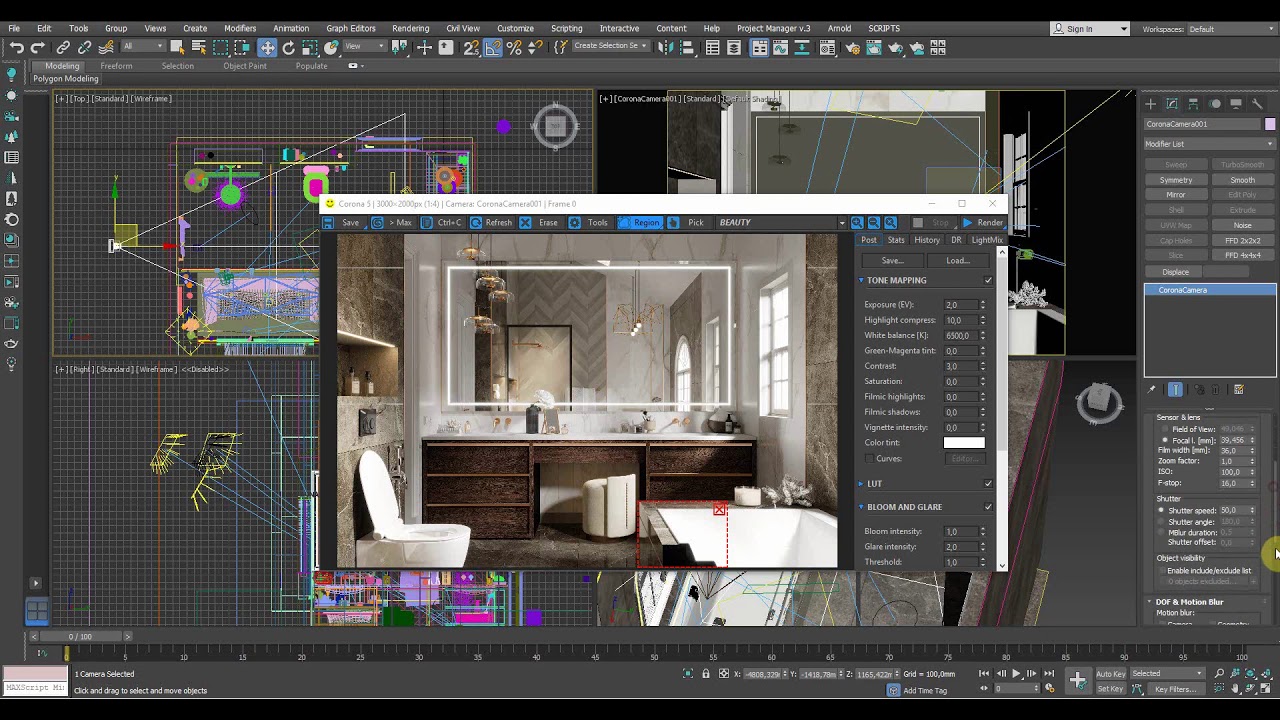Viewport: 1280px width, 720px height.
Task: Open the Create tab plus icon in command panel
Action: tap(1151, 104)
